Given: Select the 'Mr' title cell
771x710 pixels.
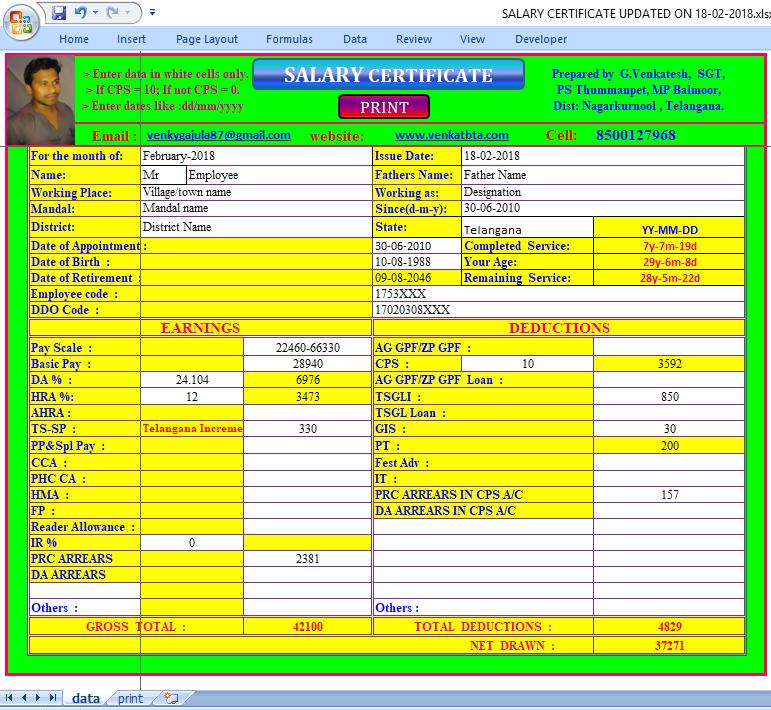Looking at the screenshot, I should pyautogui.click(x=163, y=175).
